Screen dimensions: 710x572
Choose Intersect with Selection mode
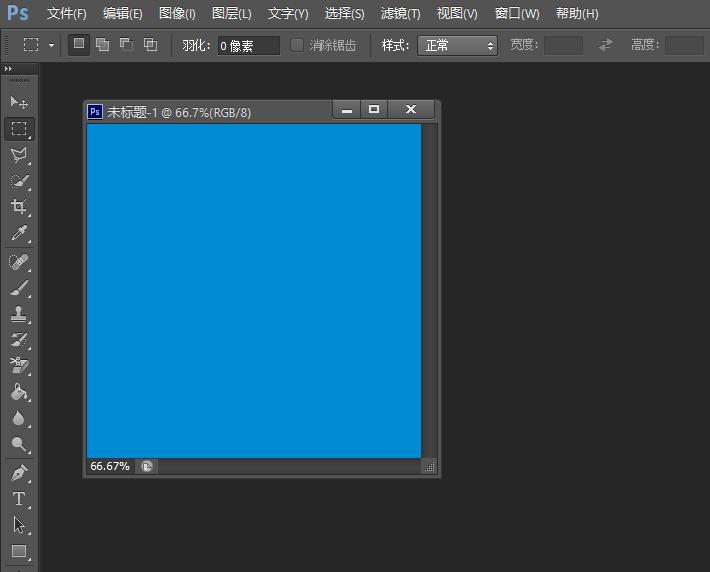(150, 44)
